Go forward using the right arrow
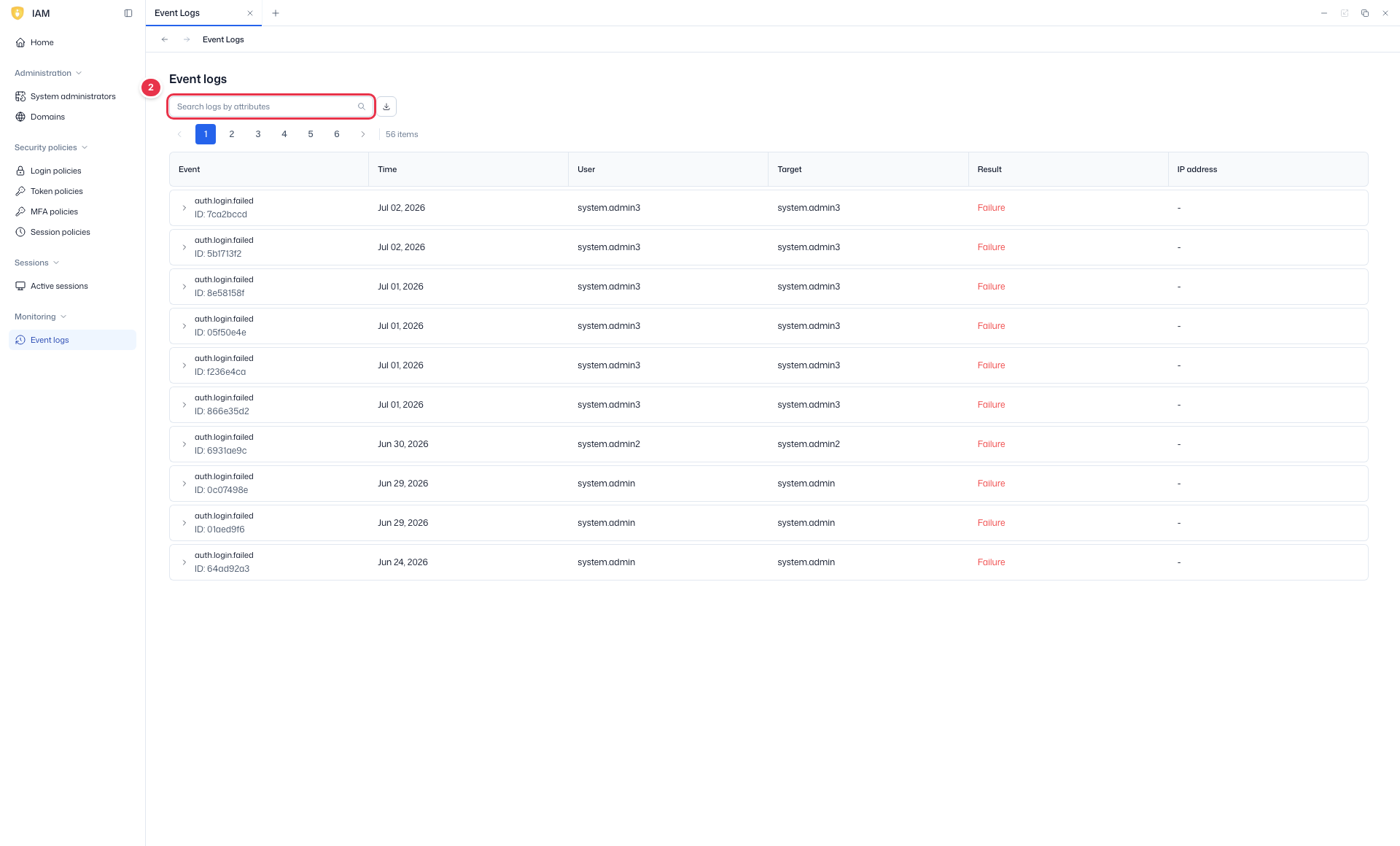 click(187, 39)
